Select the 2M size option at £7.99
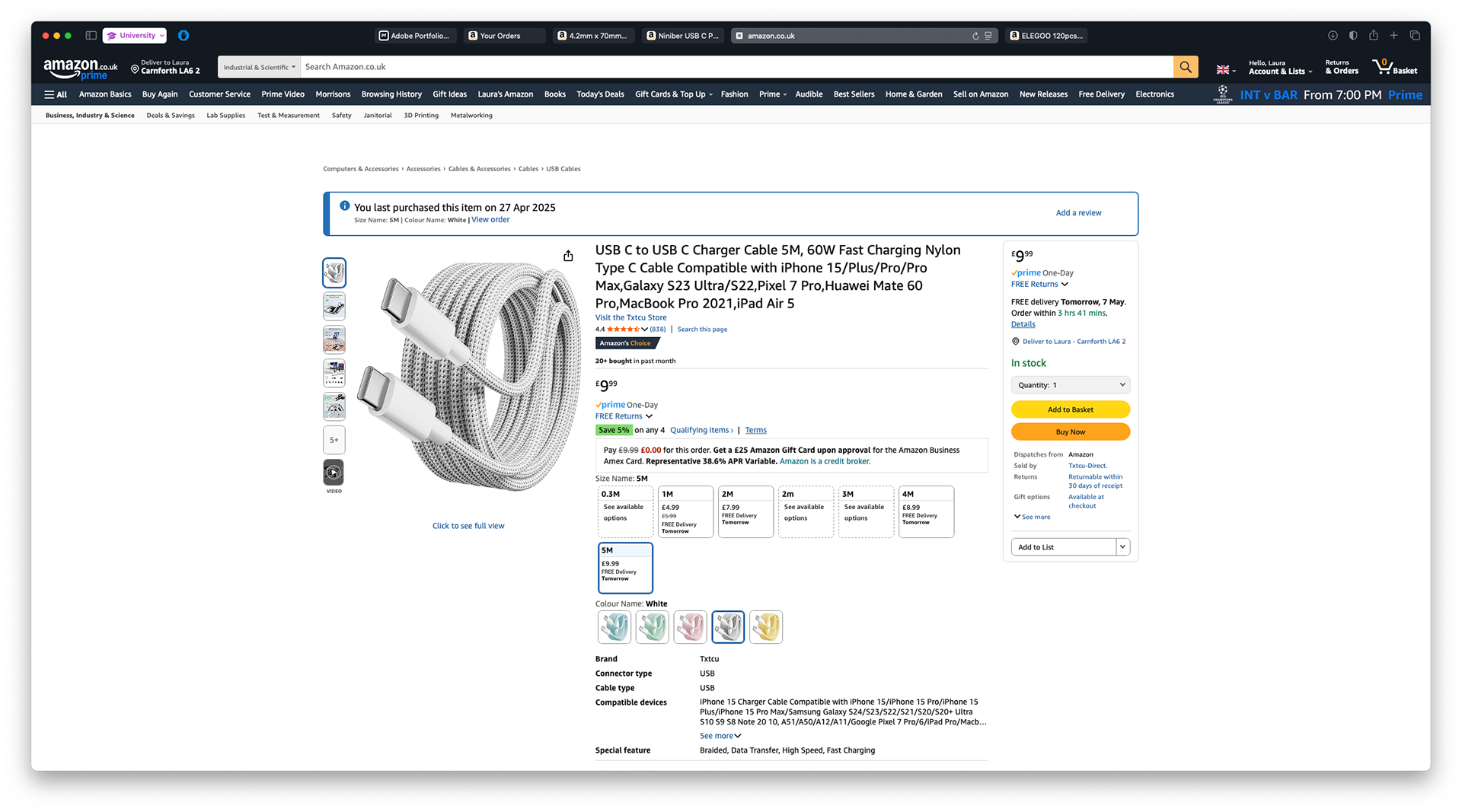The image size is (1462, 812). click(745, 511)
